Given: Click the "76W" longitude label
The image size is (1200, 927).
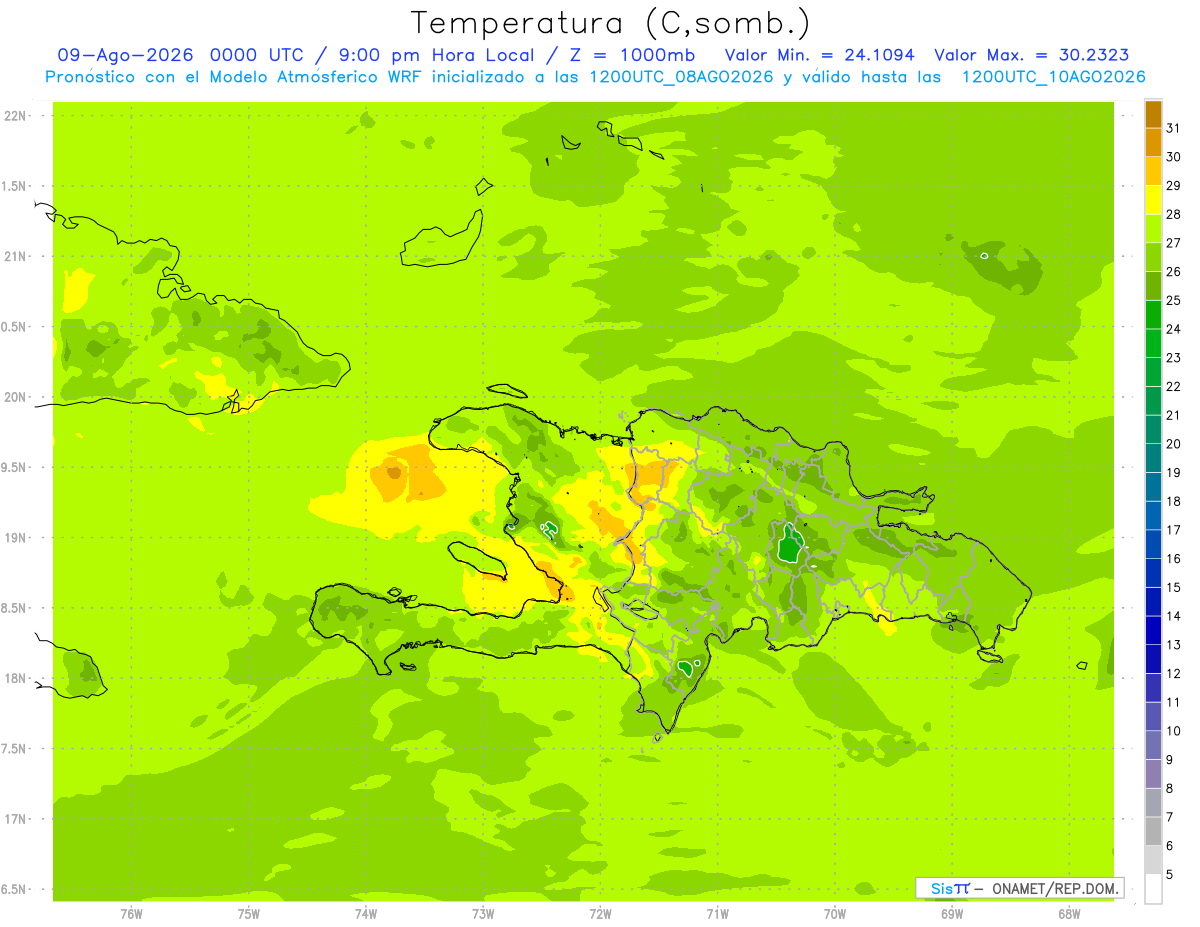Looking at the screenshot, I should tap(131, 914).
